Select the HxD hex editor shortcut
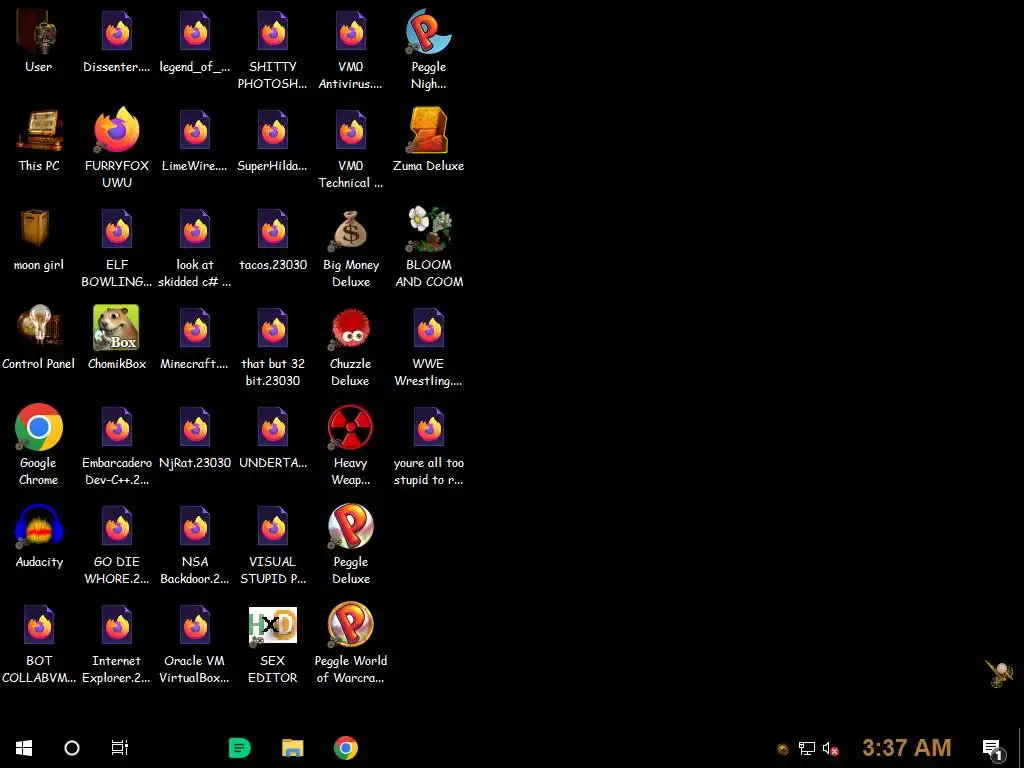The width and height of the screenshot is (1024, 768). tap(272, 626)
